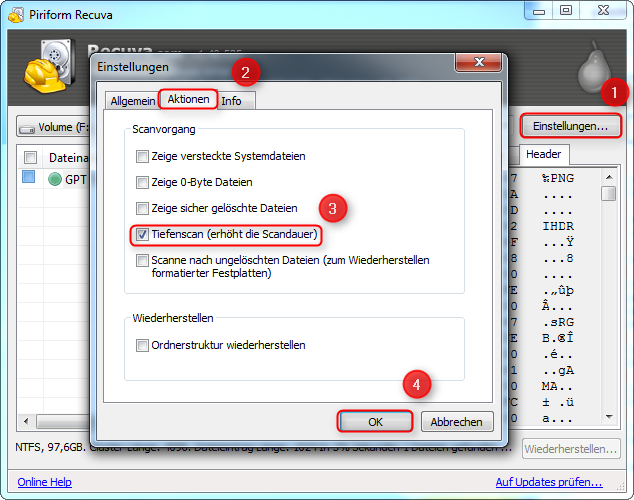Viewport: 634px width, 500px height.
Task: Enable Zeige versteckte Systemdateien checkbox
Action: [x=142, y=156]
